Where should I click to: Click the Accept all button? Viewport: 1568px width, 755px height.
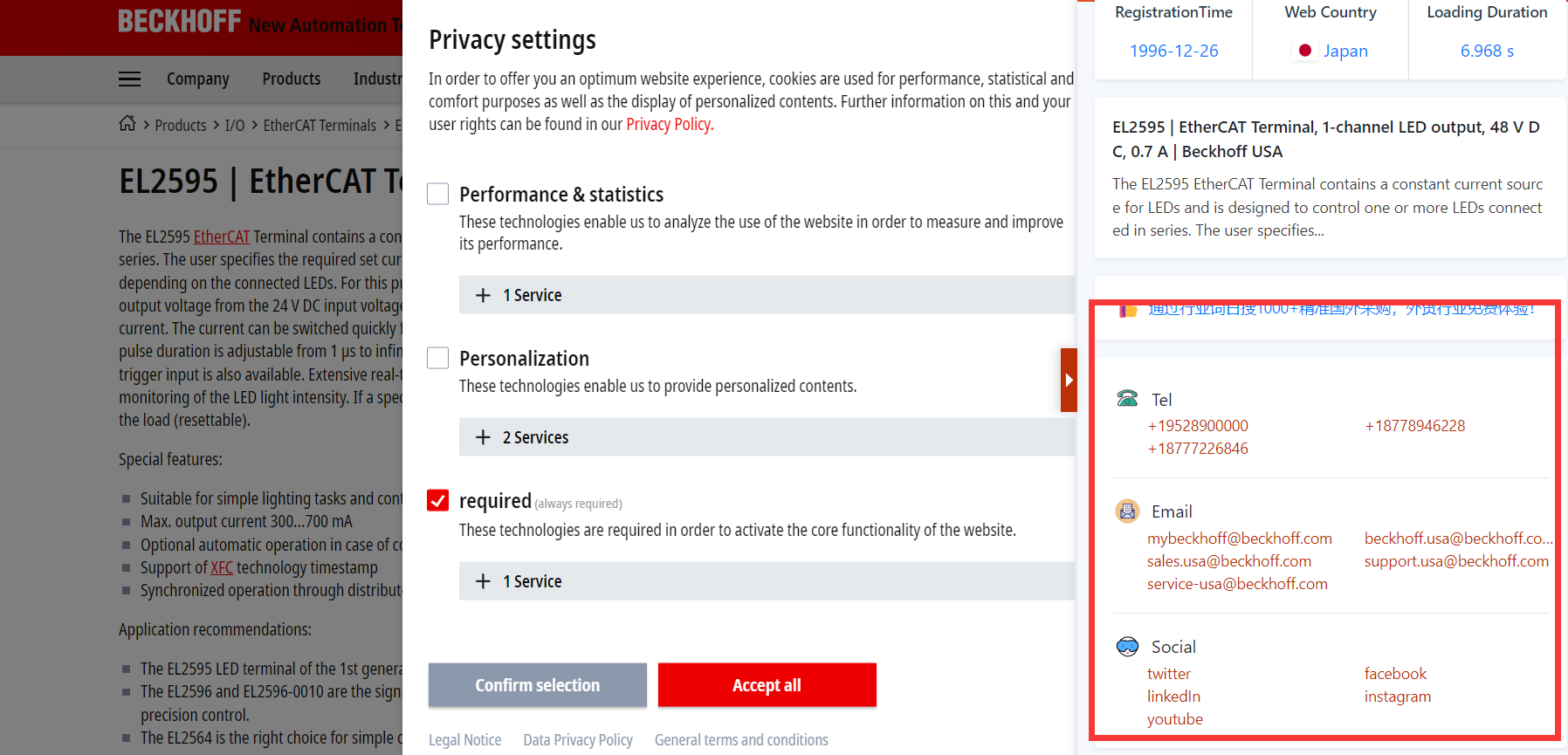click(767, 685)
